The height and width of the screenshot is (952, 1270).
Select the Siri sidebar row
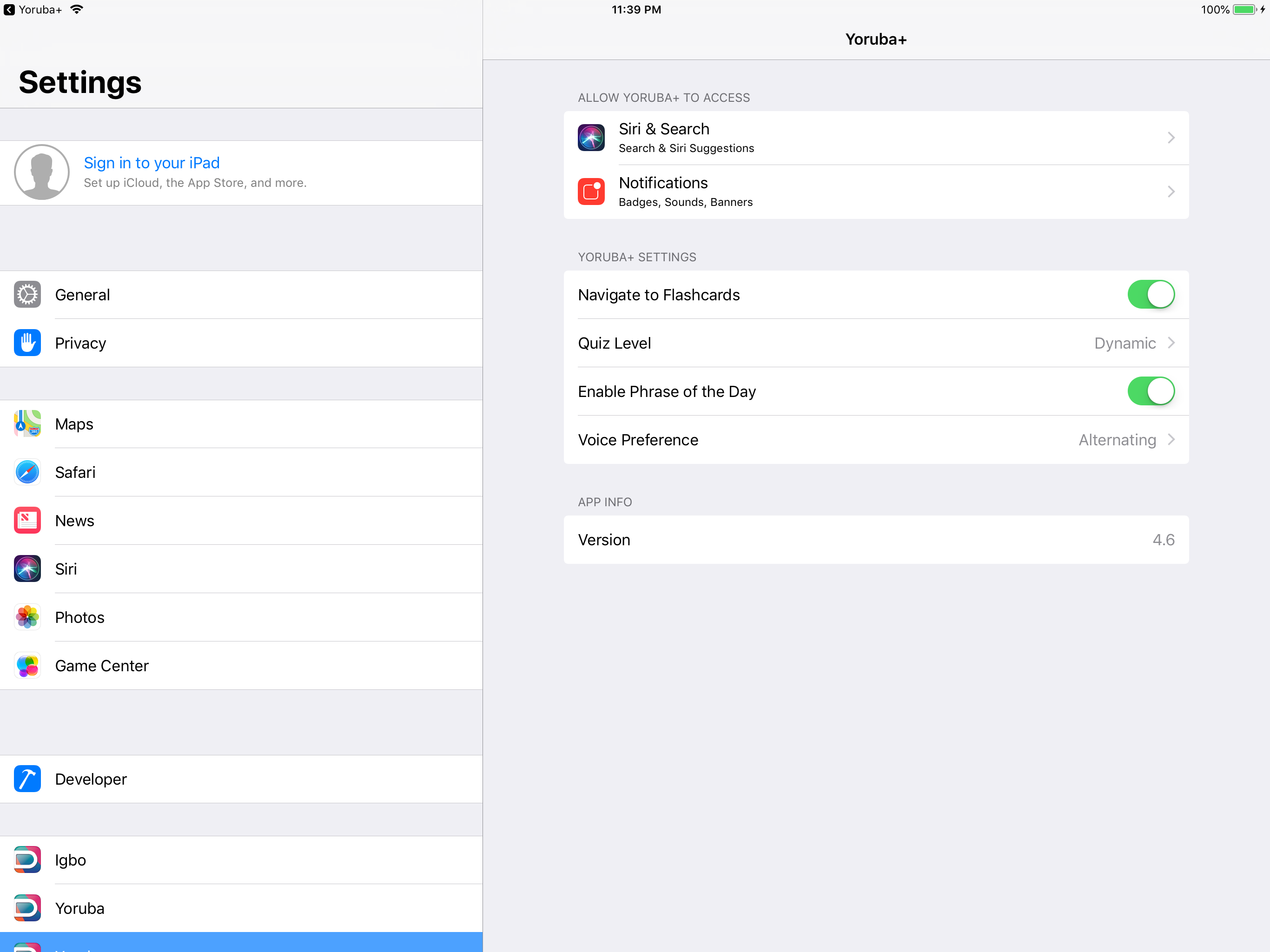coord(241,569)
